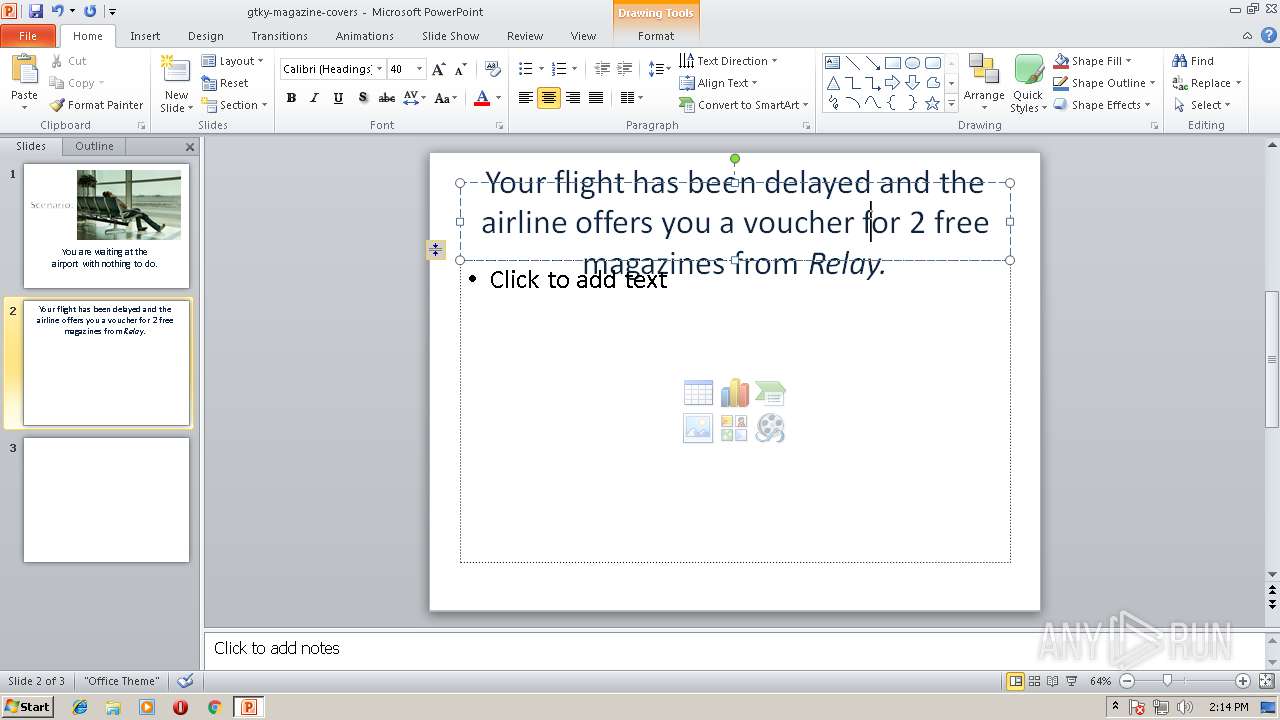The height and width of the screenshot is (720, 1280).
Task: Align text left
Action: pos(525,98)
